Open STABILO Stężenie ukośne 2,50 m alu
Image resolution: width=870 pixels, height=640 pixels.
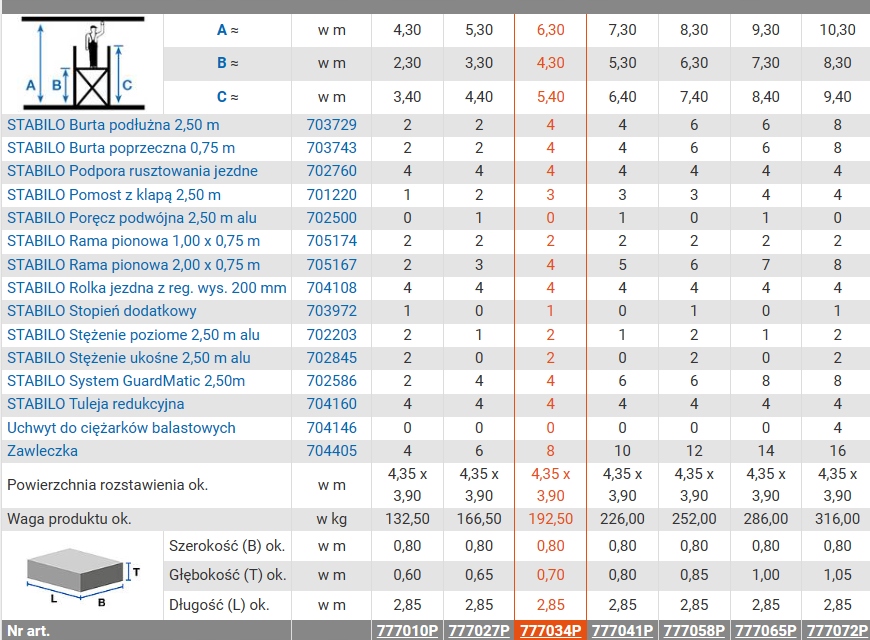(x=129, y=357)
